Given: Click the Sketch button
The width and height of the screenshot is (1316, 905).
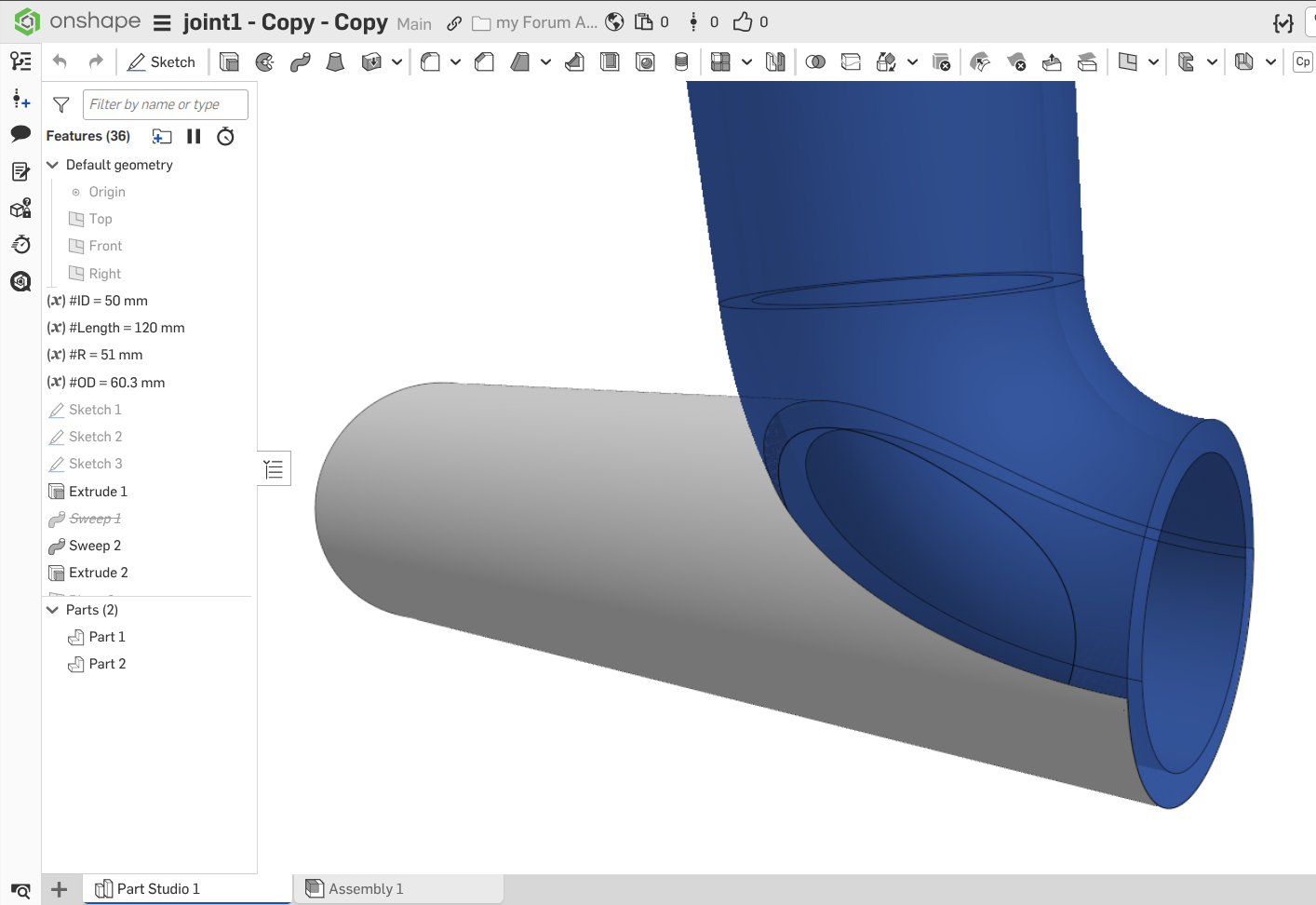Looking at the screenshot, I should click(x=162, y=62).
